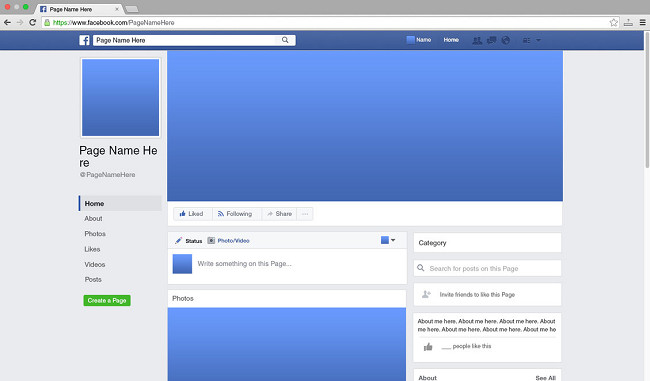The height and width of the screenshot is (381, 650).
Task: Select Home in the left sidebar
Action: pos(120,204)
